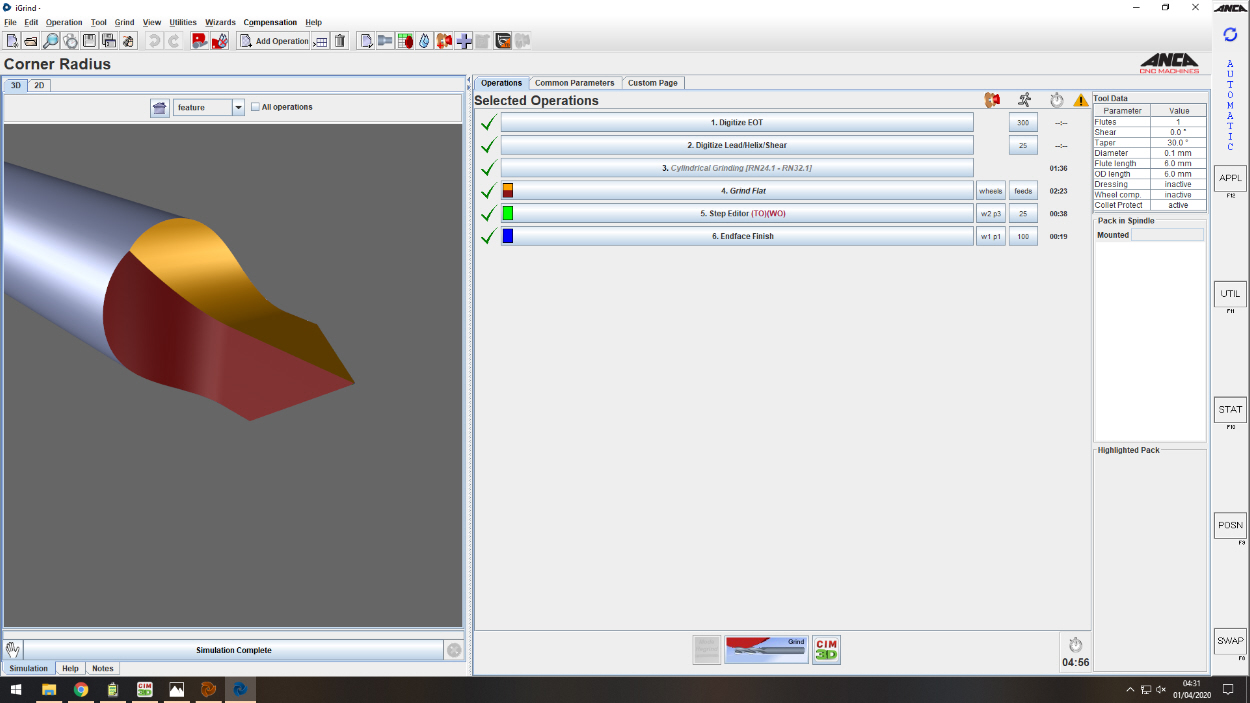The image size is (1250, 703).
Task: Toggle the green checkmark for Digitize EOT
Action: point(488,123)
